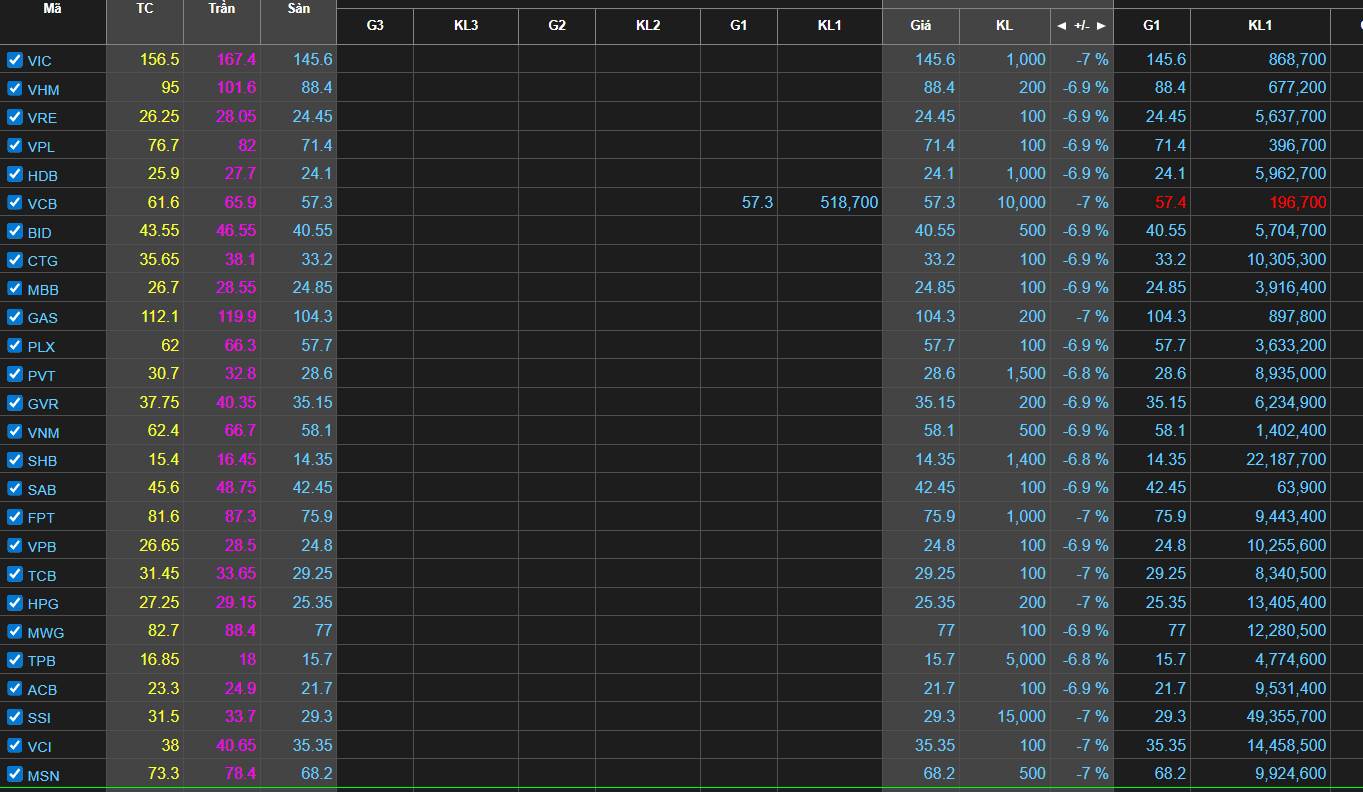Click the G2 column header
Screen dimensions: 1363x792
[x=557, y=26]
